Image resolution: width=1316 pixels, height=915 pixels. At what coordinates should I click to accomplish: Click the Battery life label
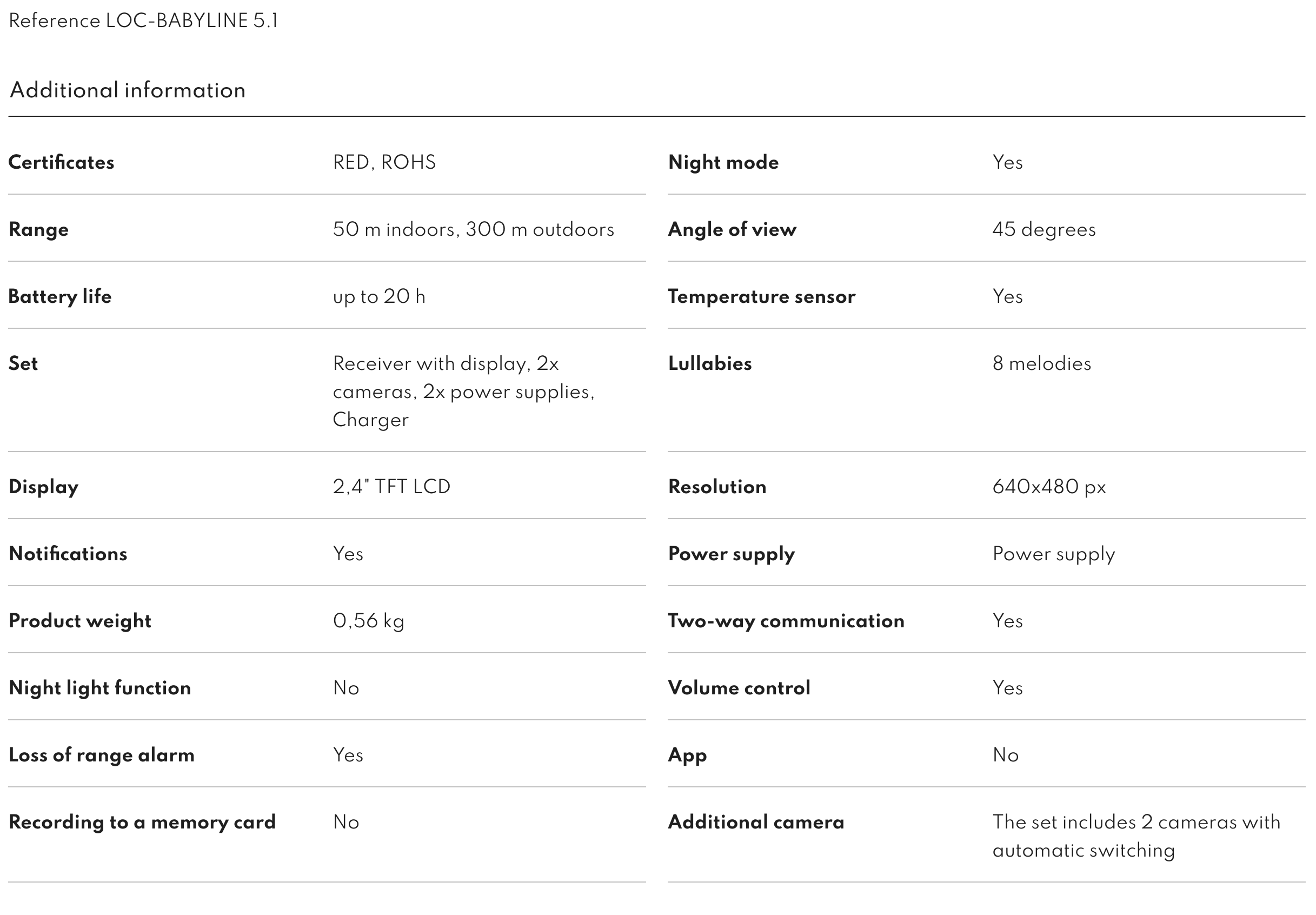(59, 296)
